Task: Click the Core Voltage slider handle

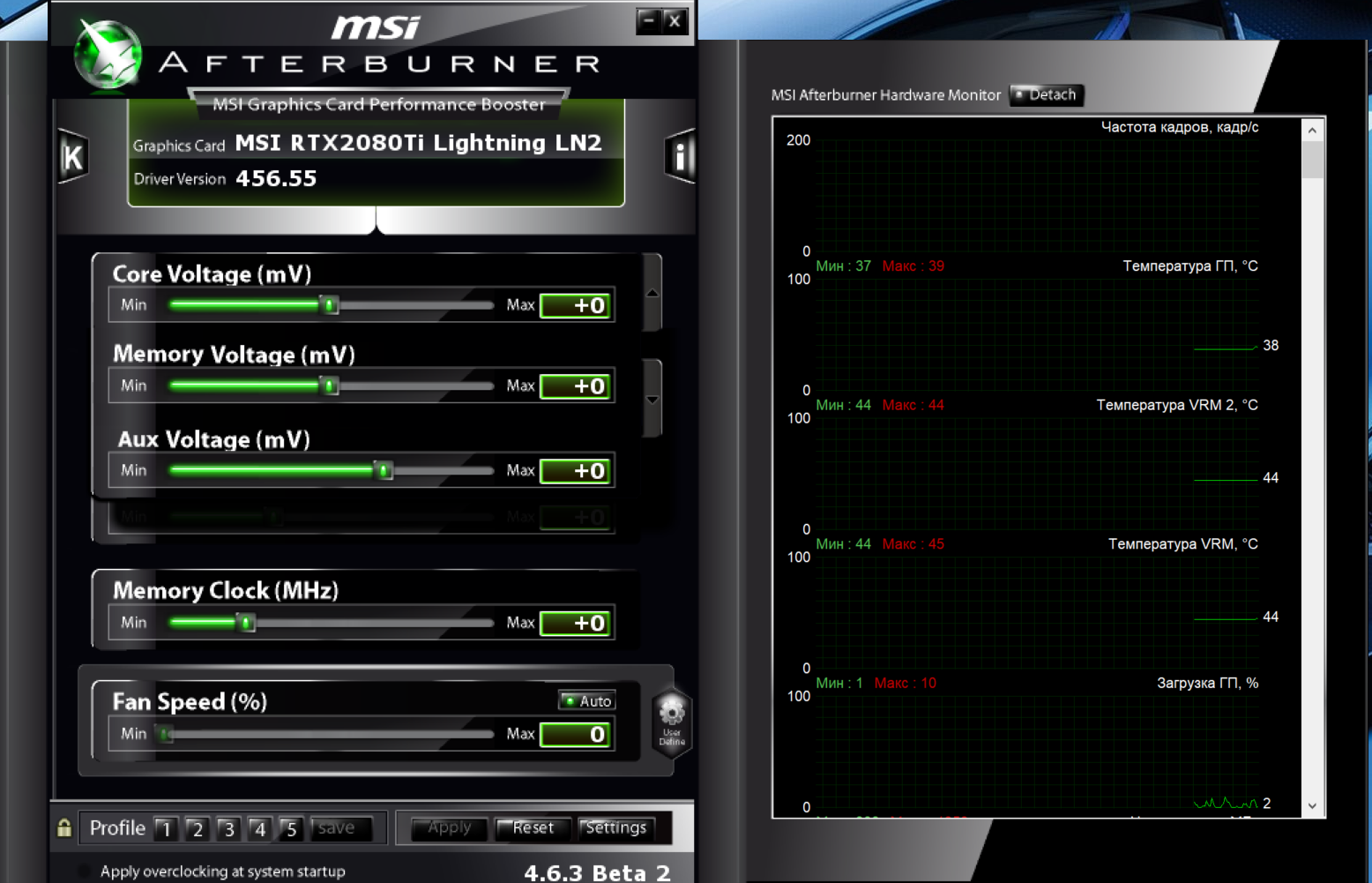Action: (x=330, y=305)
